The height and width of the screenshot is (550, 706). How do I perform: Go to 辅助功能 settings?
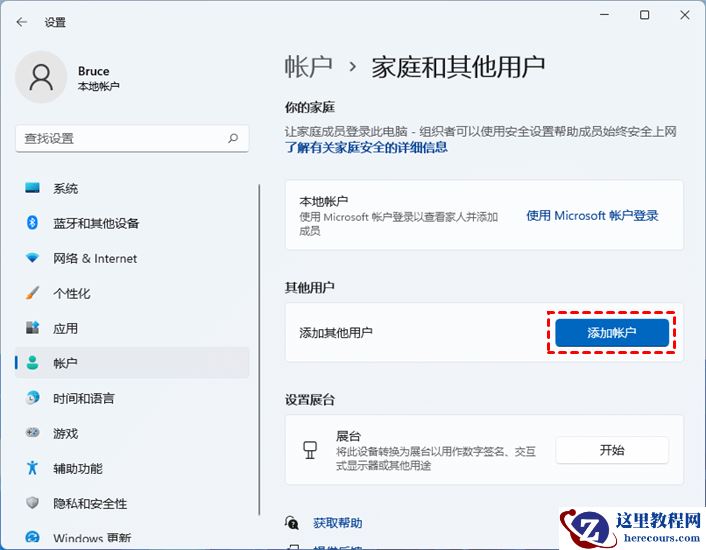(132, 468)
